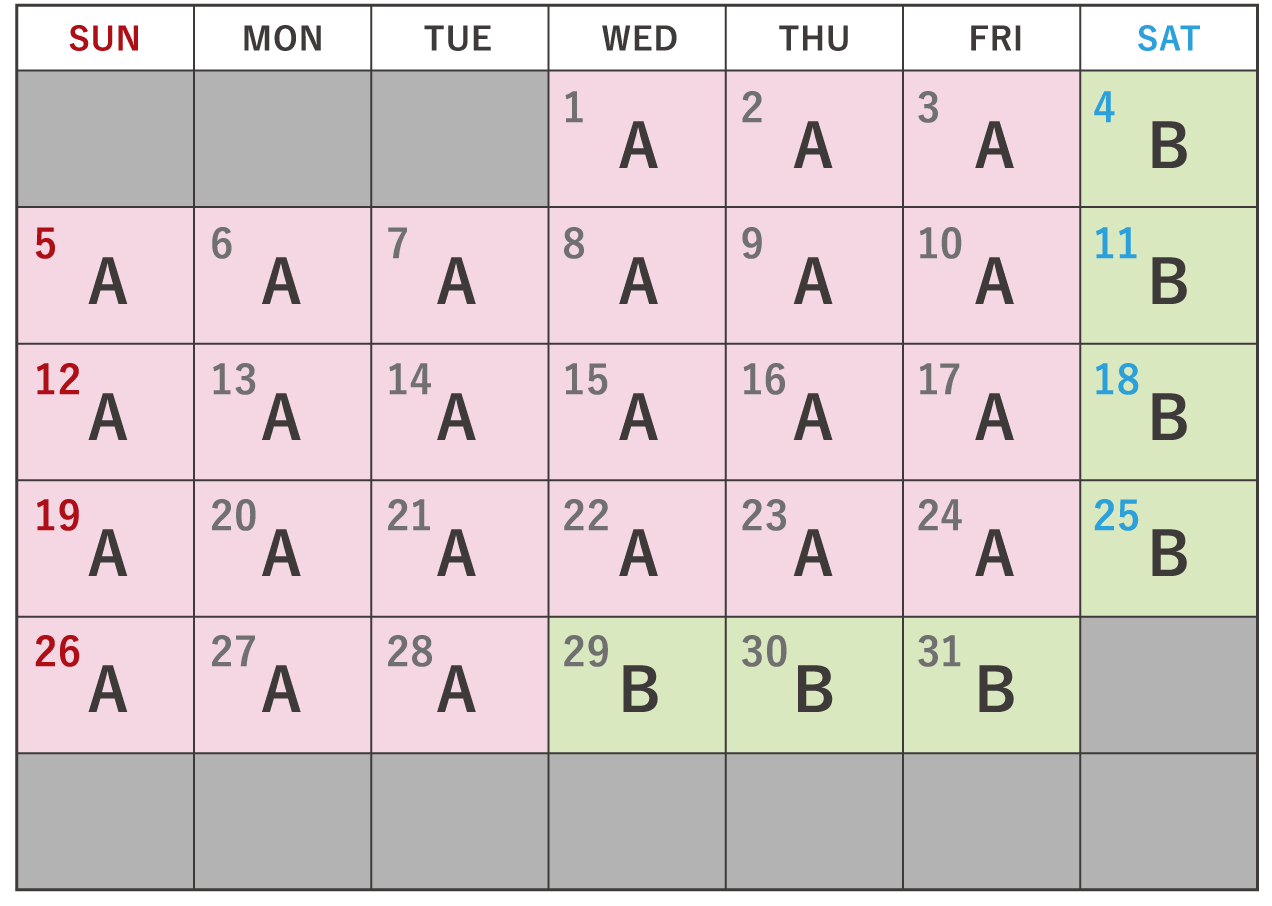Select date 11 marked B
Image resolution: width=1272 pixels, height=906 pixels.
pos(1168,276)
